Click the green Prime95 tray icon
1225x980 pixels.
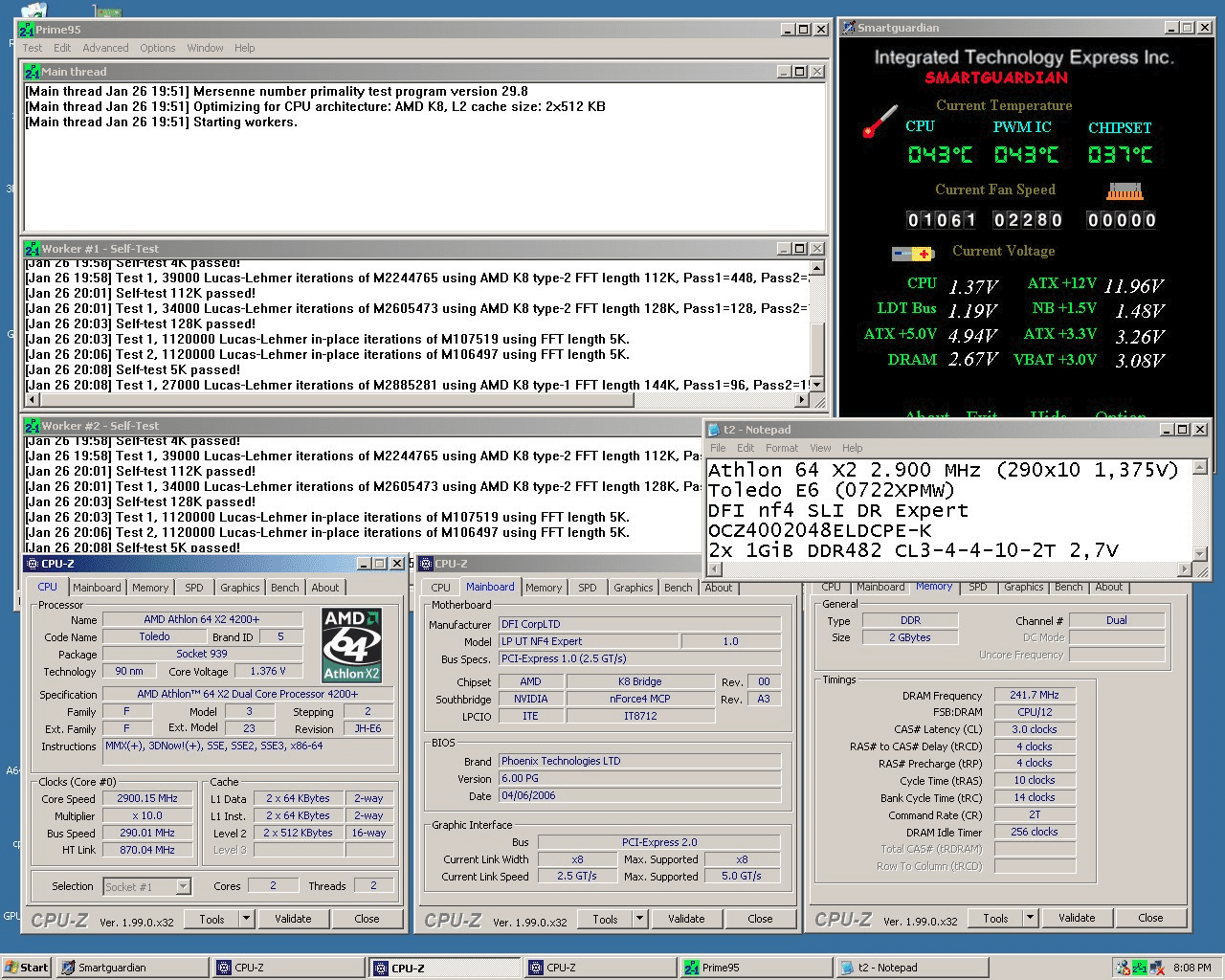(x=1140, y=968)
